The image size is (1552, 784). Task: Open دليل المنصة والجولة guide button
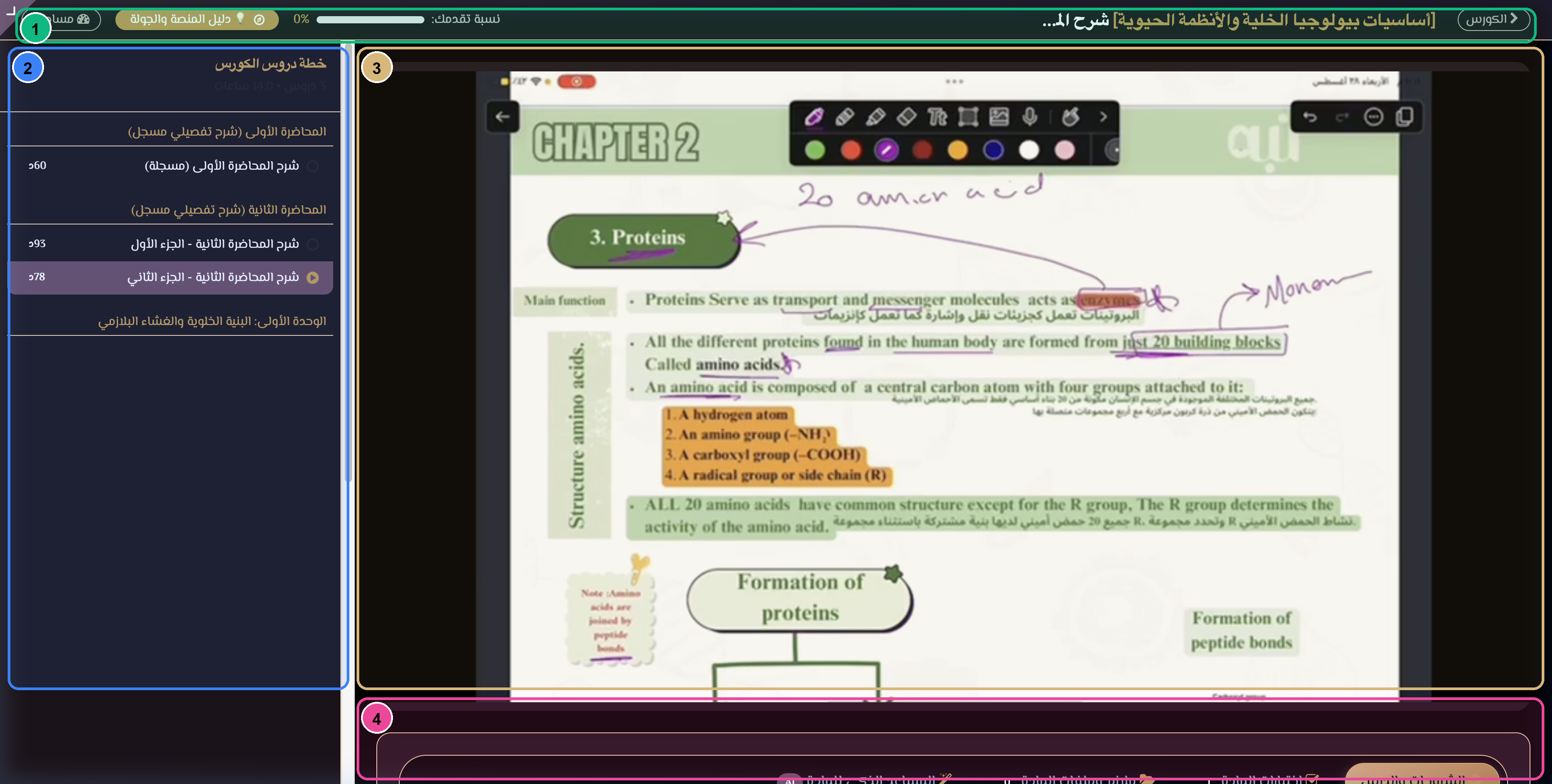[x=197, y=19]
